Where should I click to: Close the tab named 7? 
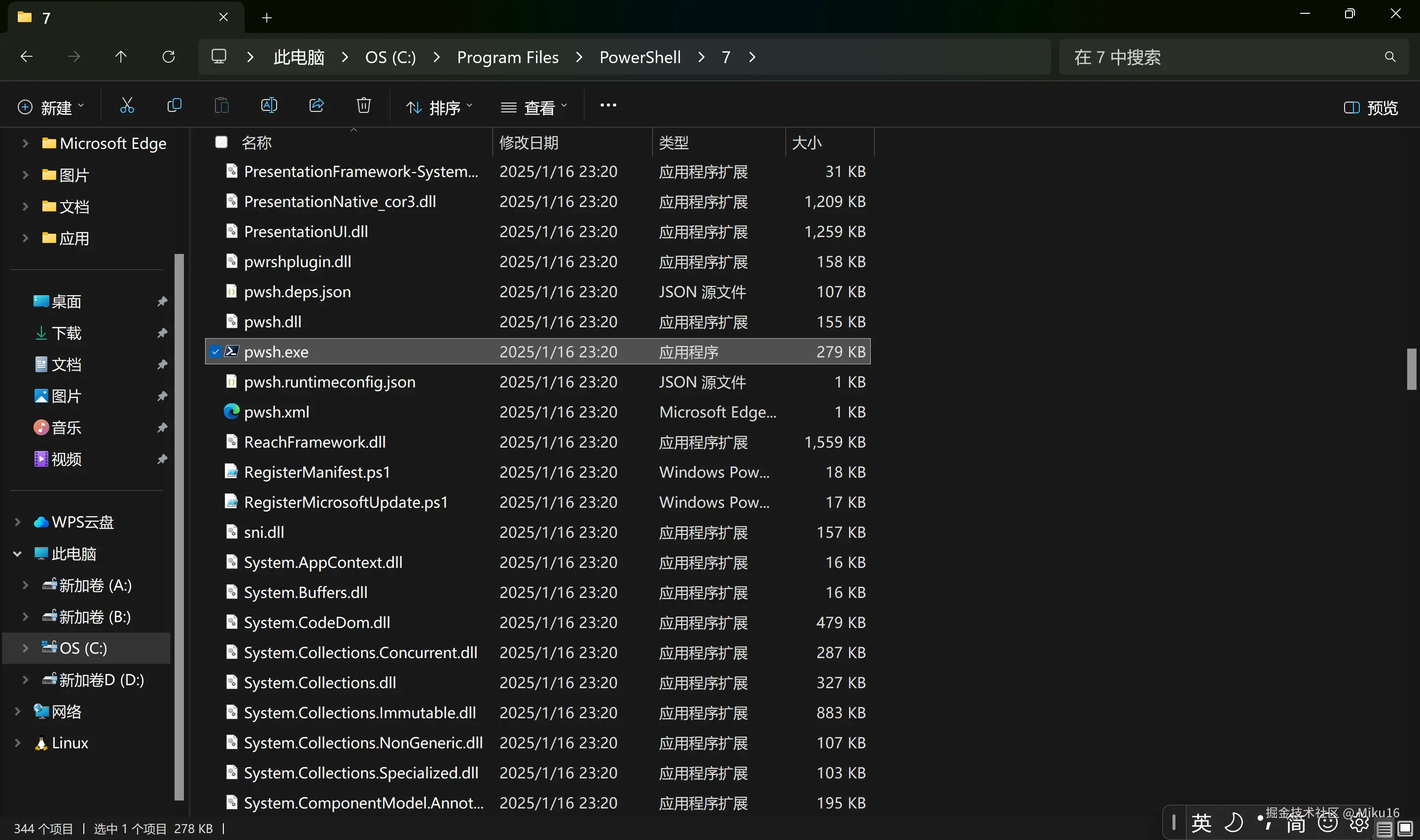[223, 18]
